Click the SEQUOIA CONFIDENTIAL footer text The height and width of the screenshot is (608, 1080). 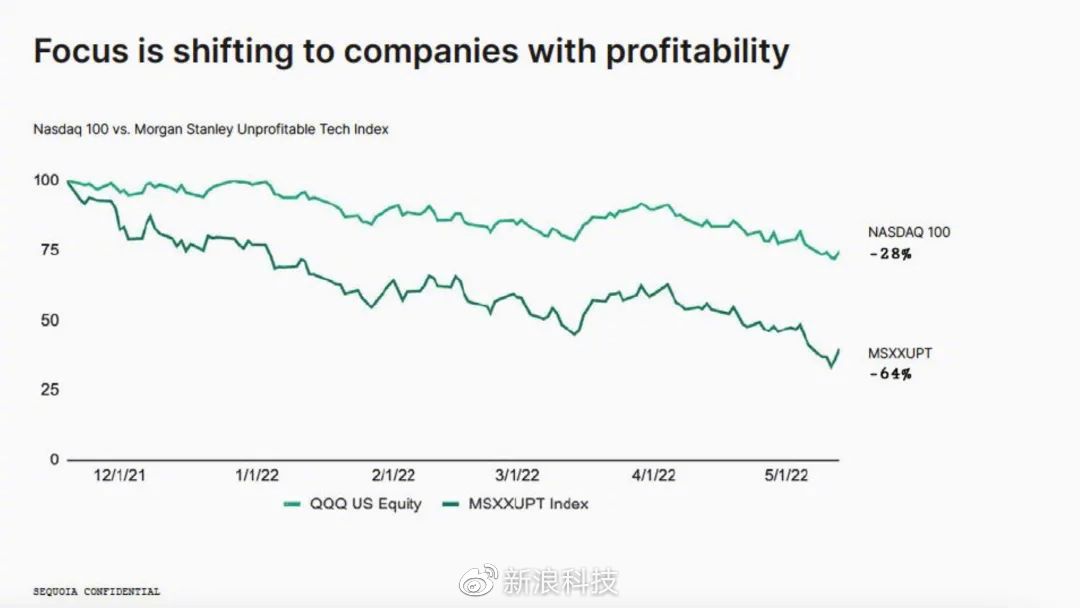pyautogui.click(x=96, y=592)
